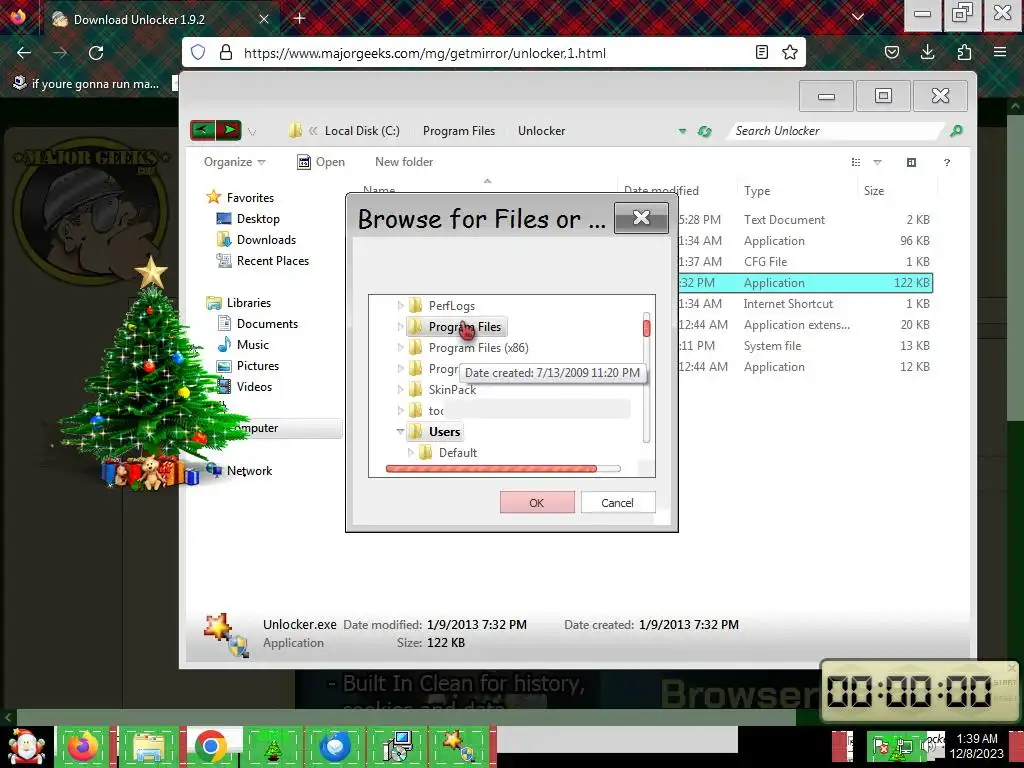
Task: Open Favorites in navigation pane
Action: [x=250, y=197]
